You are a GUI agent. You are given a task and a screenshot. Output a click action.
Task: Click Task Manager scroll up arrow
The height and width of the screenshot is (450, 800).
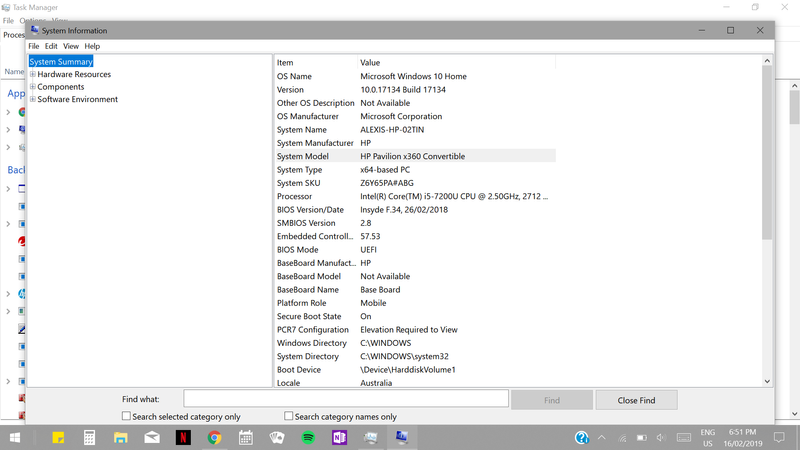pos(794,86)
